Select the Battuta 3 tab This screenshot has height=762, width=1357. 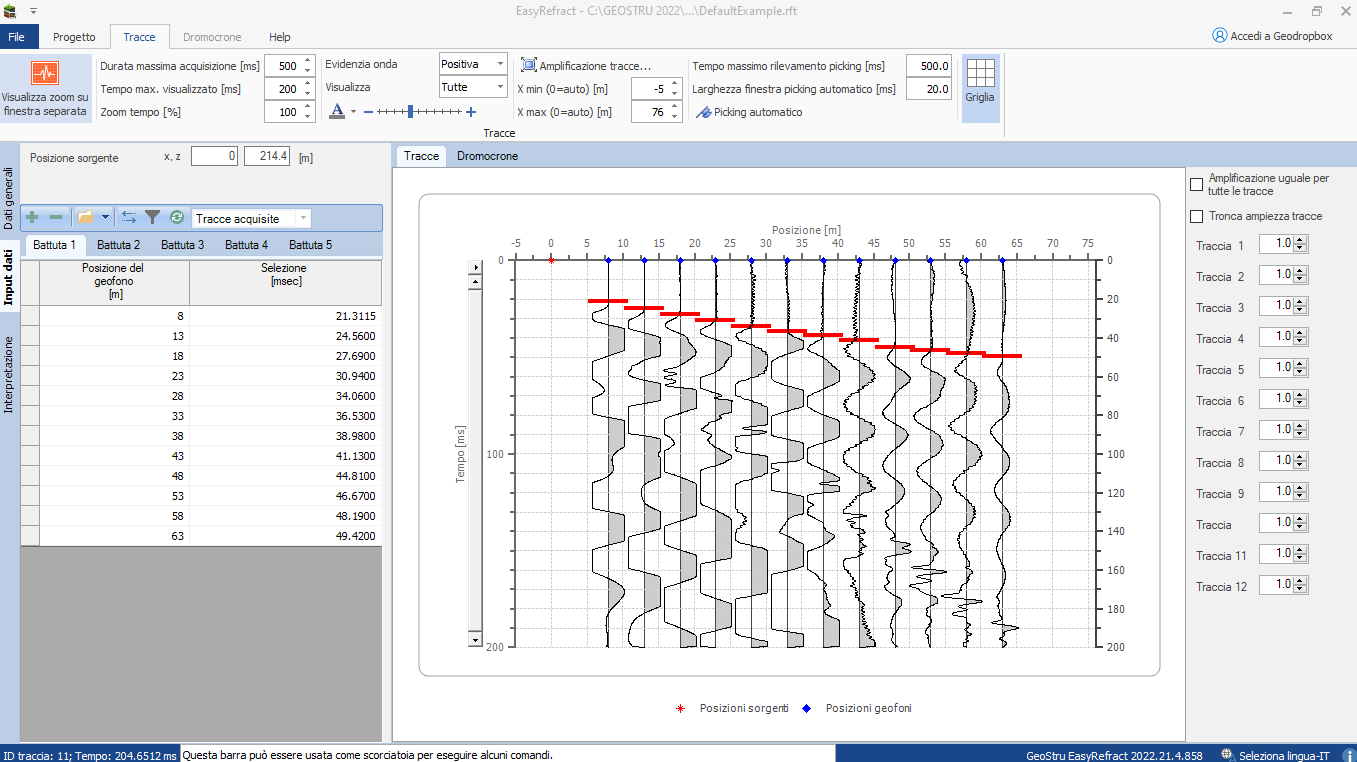(x=182, y=244)
